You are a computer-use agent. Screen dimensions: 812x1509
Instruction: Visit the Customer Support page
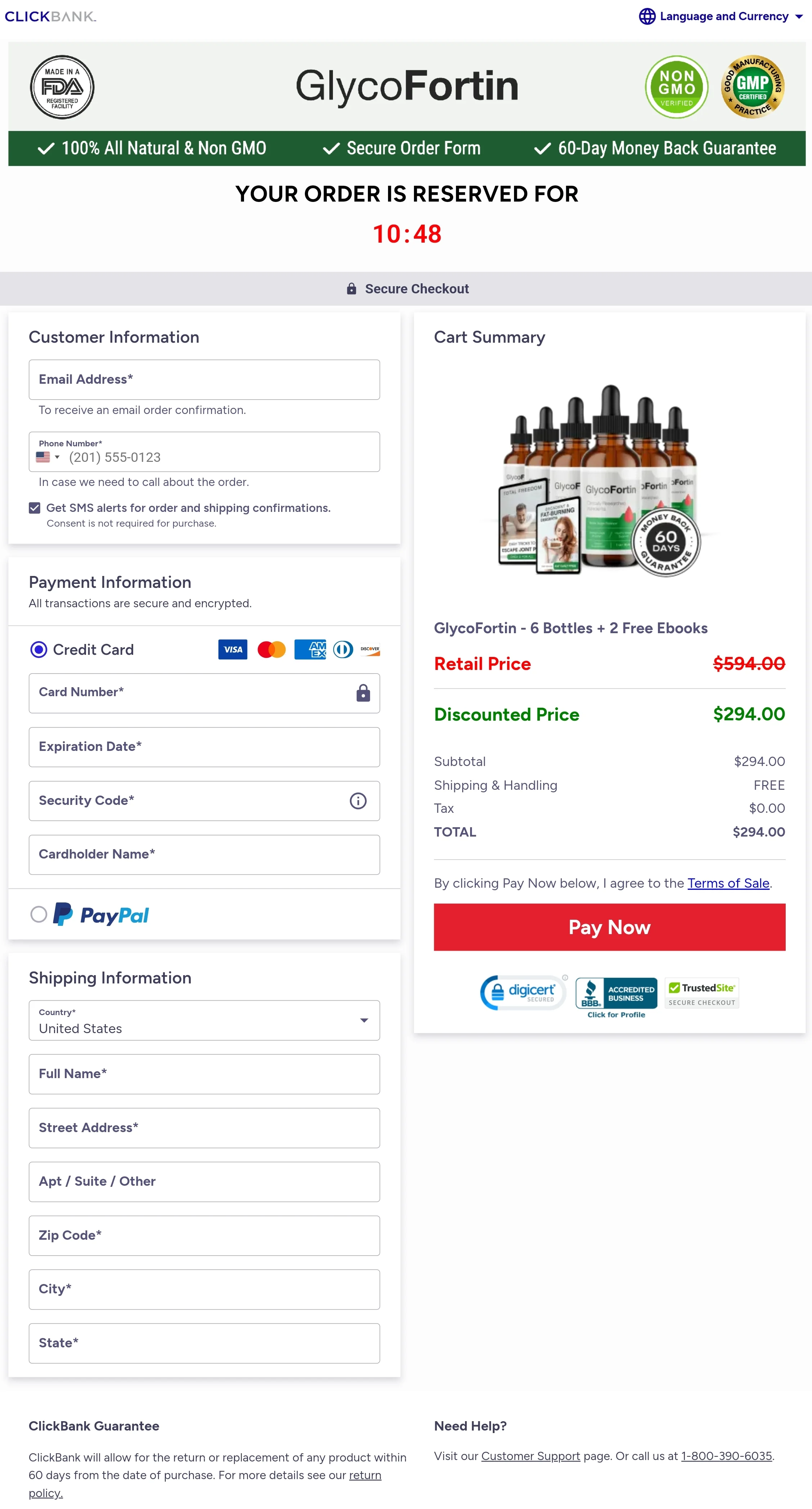pyautogui.click(x=530, y=1456)
